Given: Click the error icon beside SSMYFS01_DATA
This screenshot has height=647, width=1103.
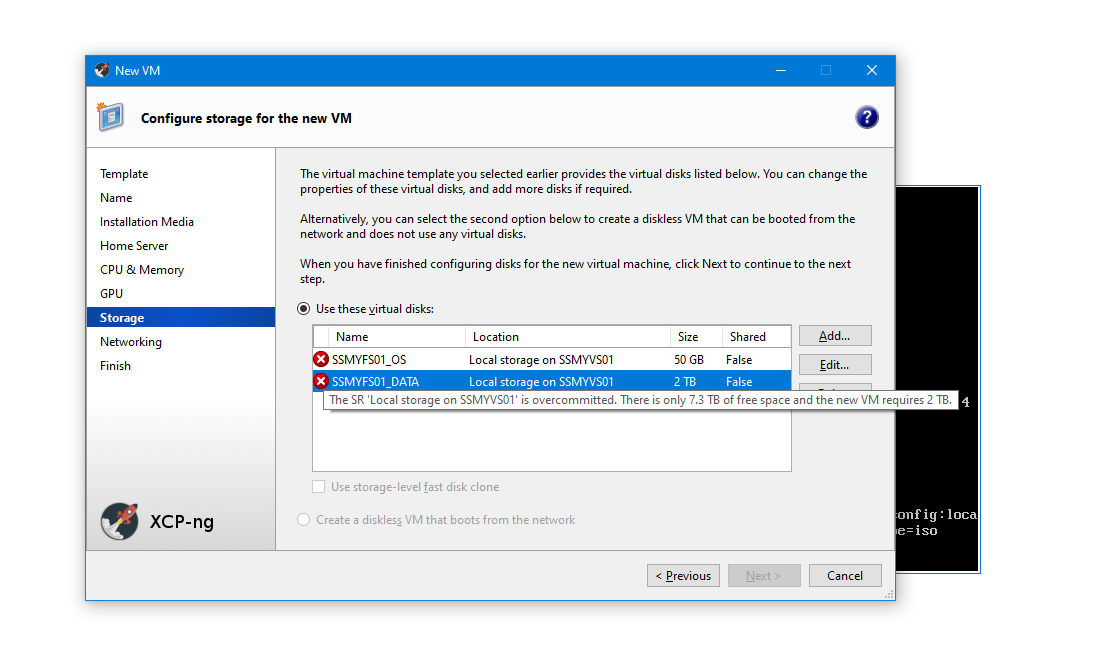Looking at the screenshot, I should pyautogui.click(x=321, y=382).
